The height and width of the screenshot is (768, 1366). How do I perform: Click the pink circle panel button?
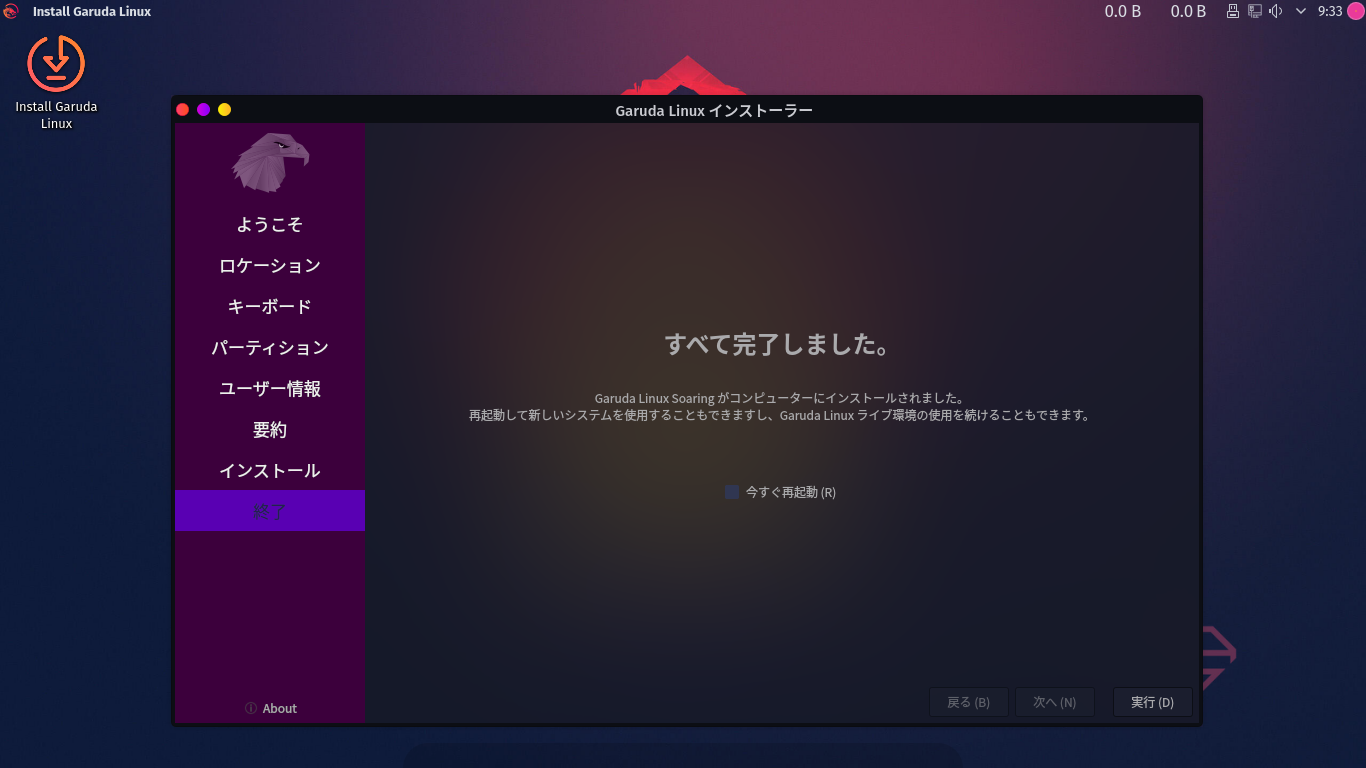coord(1355,12)
